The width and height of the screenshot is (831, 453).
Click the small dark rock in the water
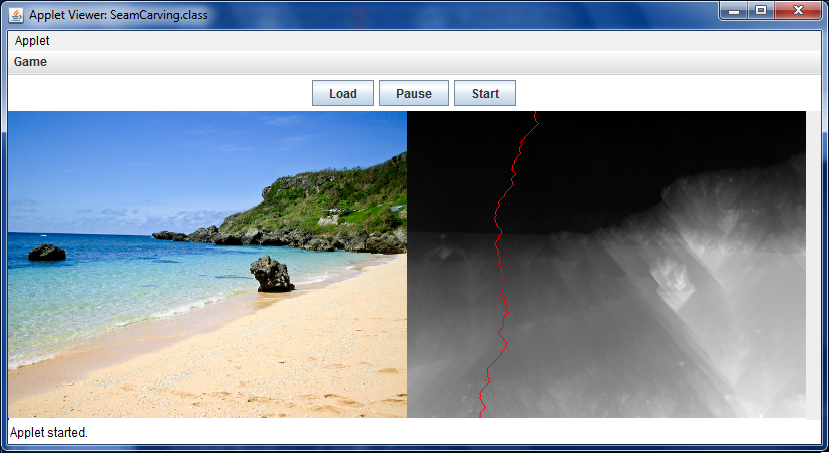coord(46,252)
